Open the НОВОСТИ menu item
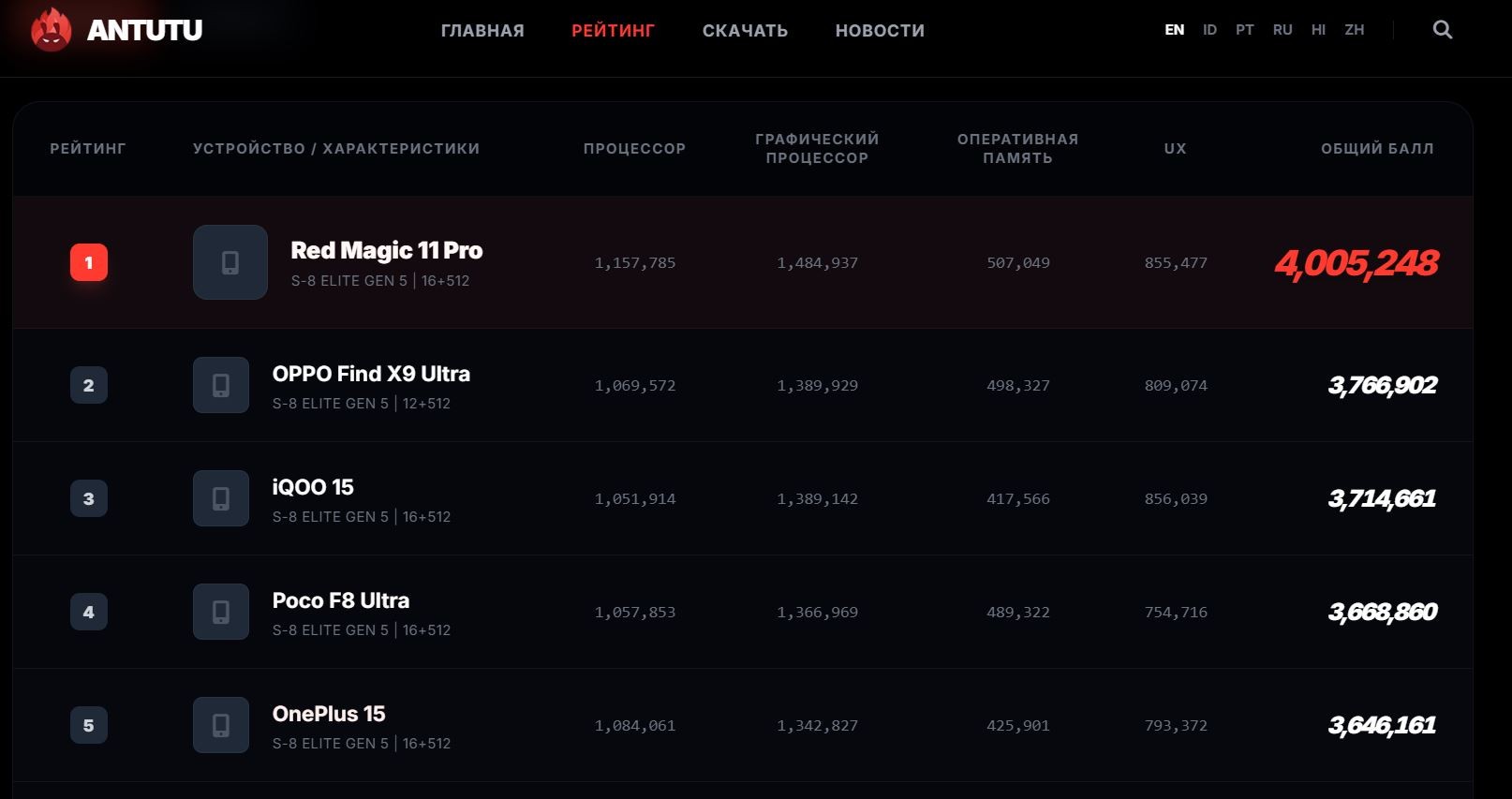This screenshot has height=799, width=1512. [880, 31]
